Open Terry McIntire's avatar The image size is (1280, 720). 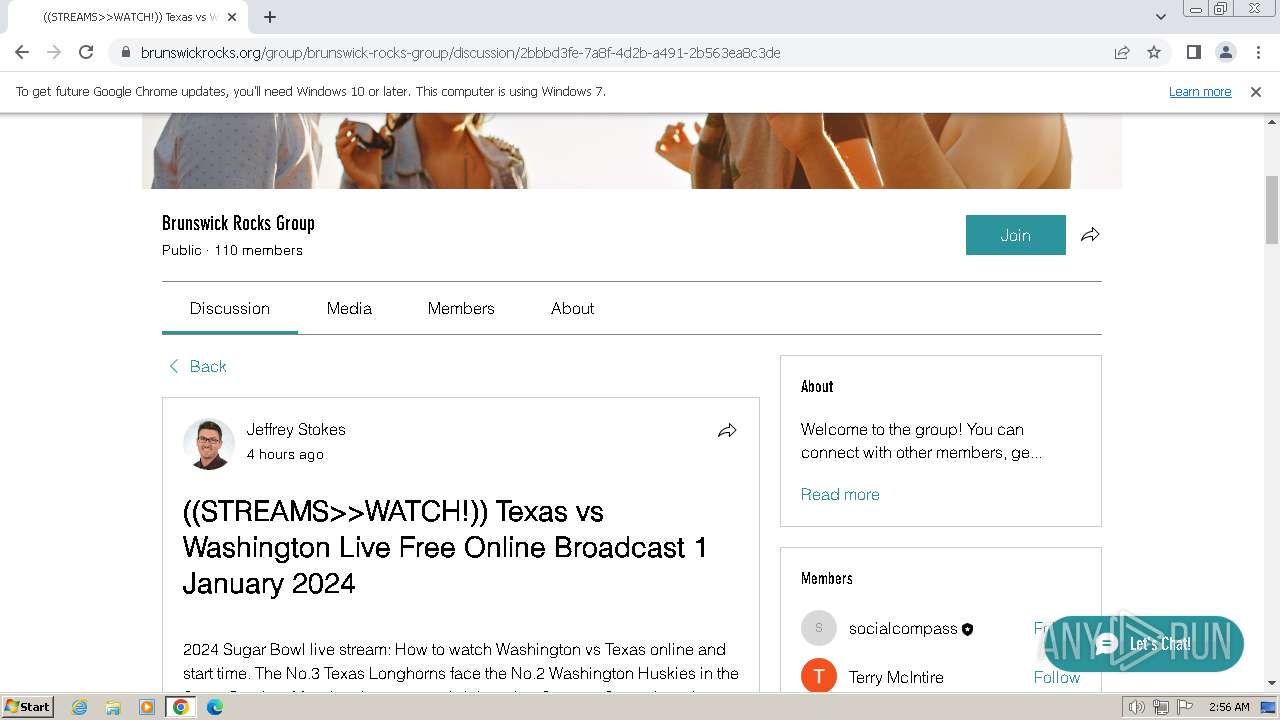pyautogui.click(x=818, y=676)
